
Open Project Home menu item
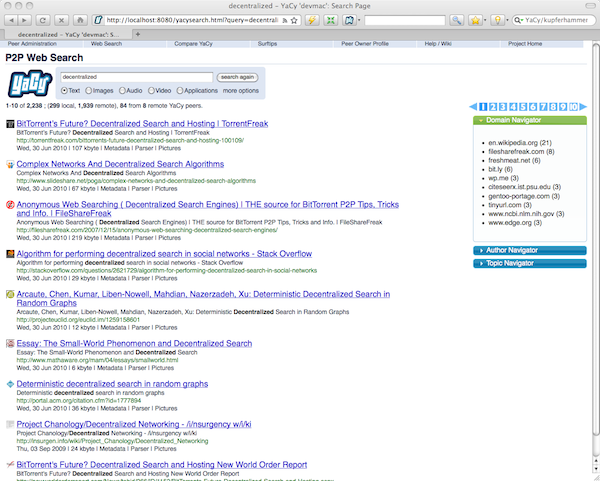click(525, 44)
